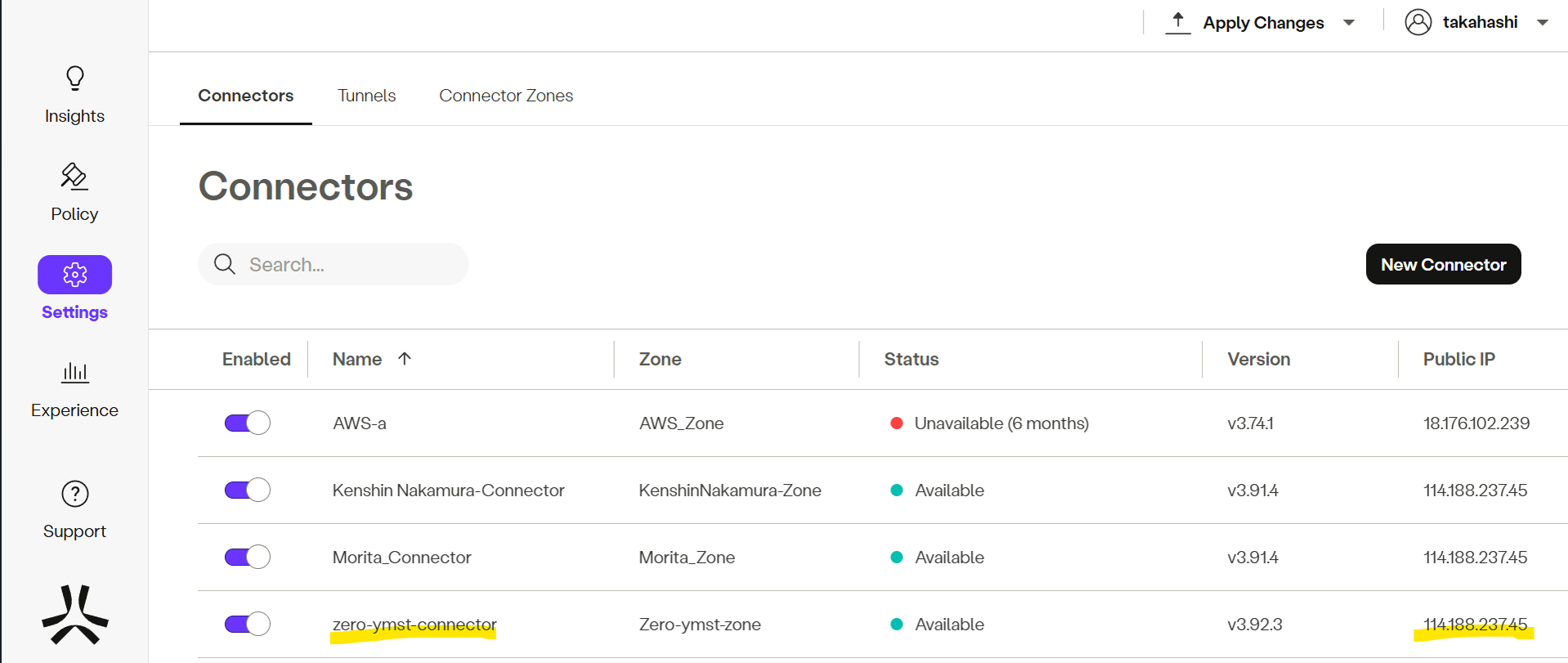Open the Experience bar chart icon
This screenshot has height=663, width=1568.
pos(74,373)
